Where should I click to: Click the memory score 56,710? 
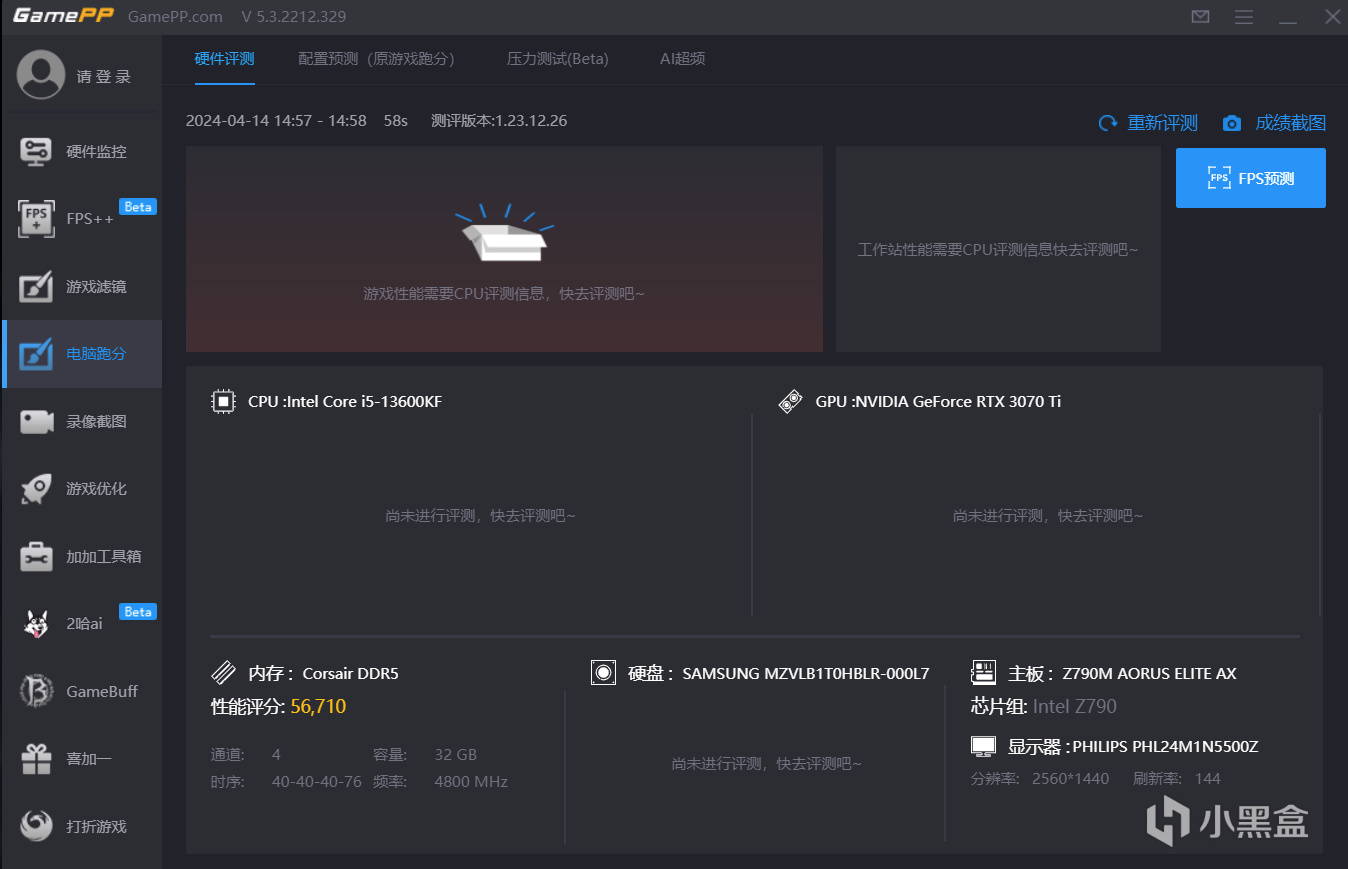(318, 707)
